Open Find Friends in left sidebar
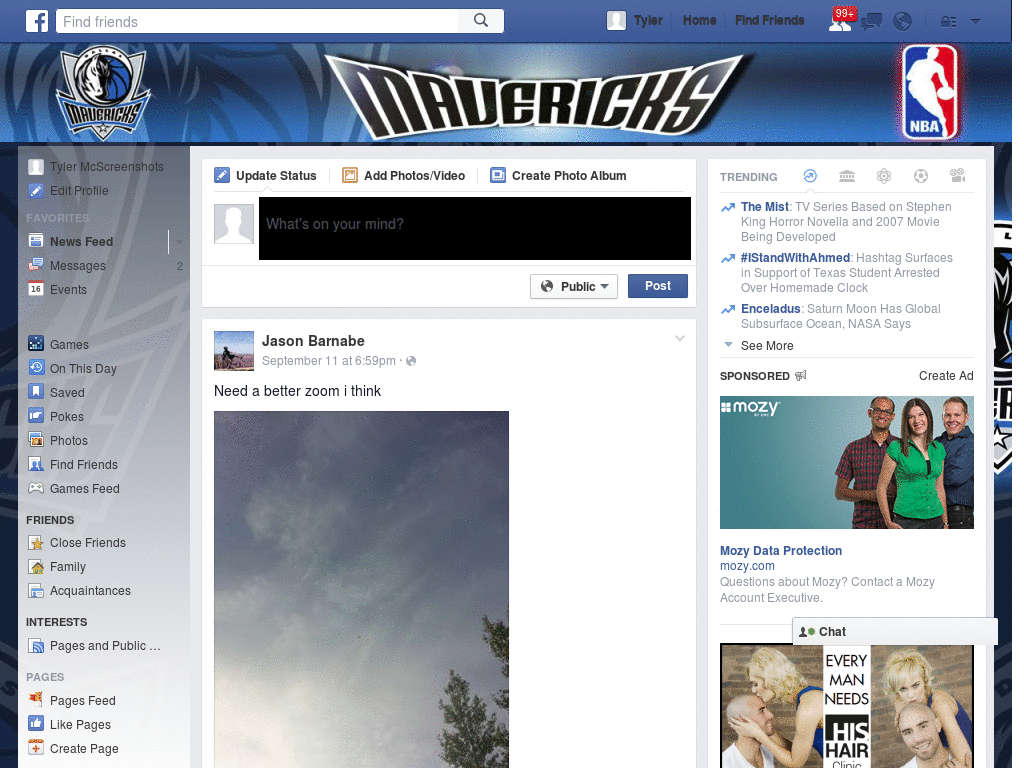 tap(84, 464)
